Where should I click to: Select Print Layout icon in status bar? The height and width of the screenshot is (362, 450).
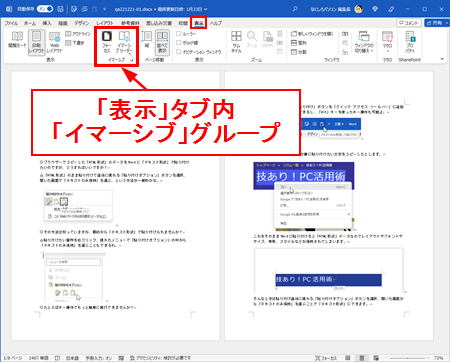(362, 358)
